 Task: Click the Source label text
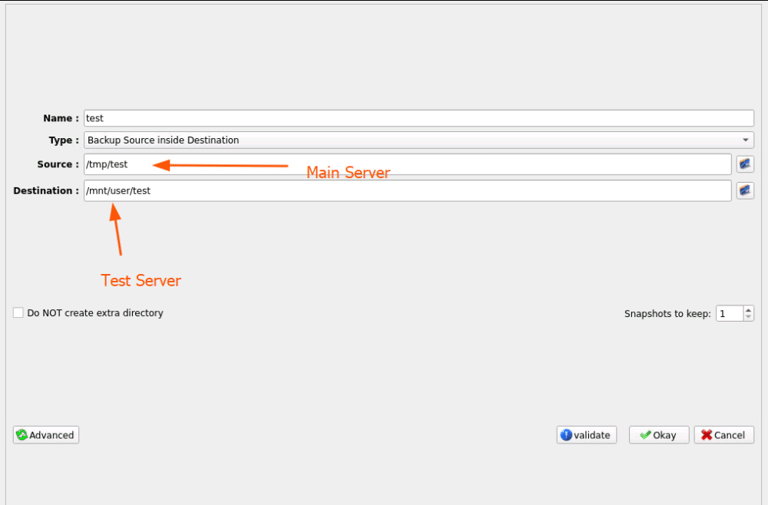click(x=58, y=164)
